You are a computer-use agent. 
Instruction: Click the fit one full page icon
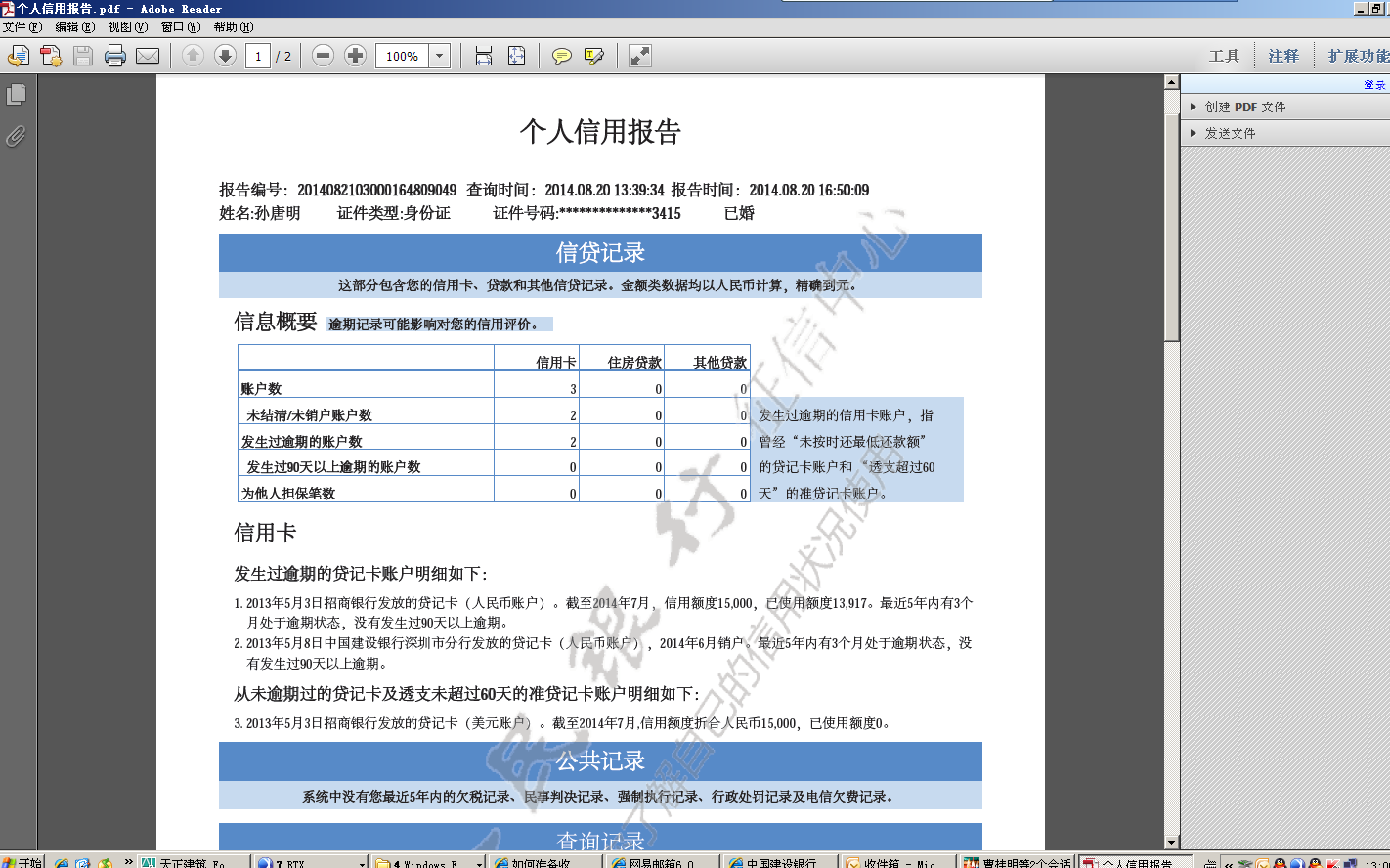[x=517, y=56]
